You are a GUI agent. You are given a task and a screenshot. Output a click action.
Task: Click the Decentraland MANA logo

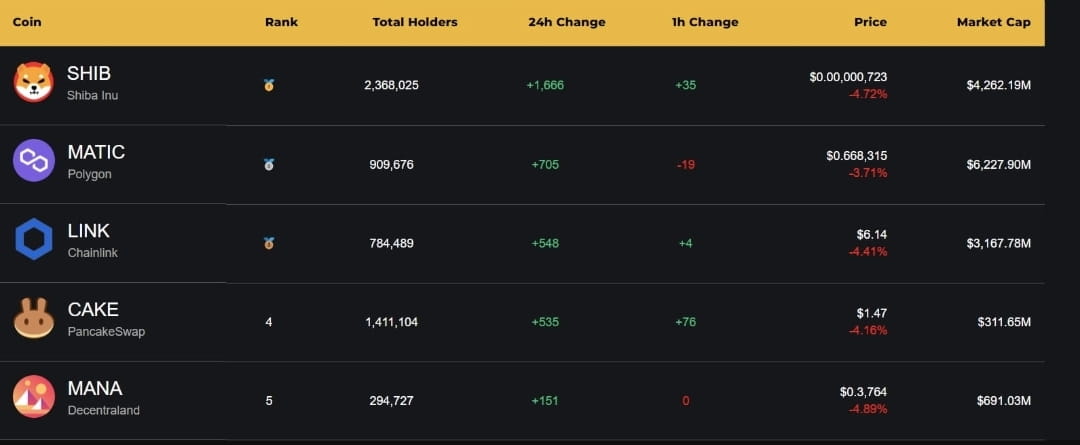coord(34,397)
